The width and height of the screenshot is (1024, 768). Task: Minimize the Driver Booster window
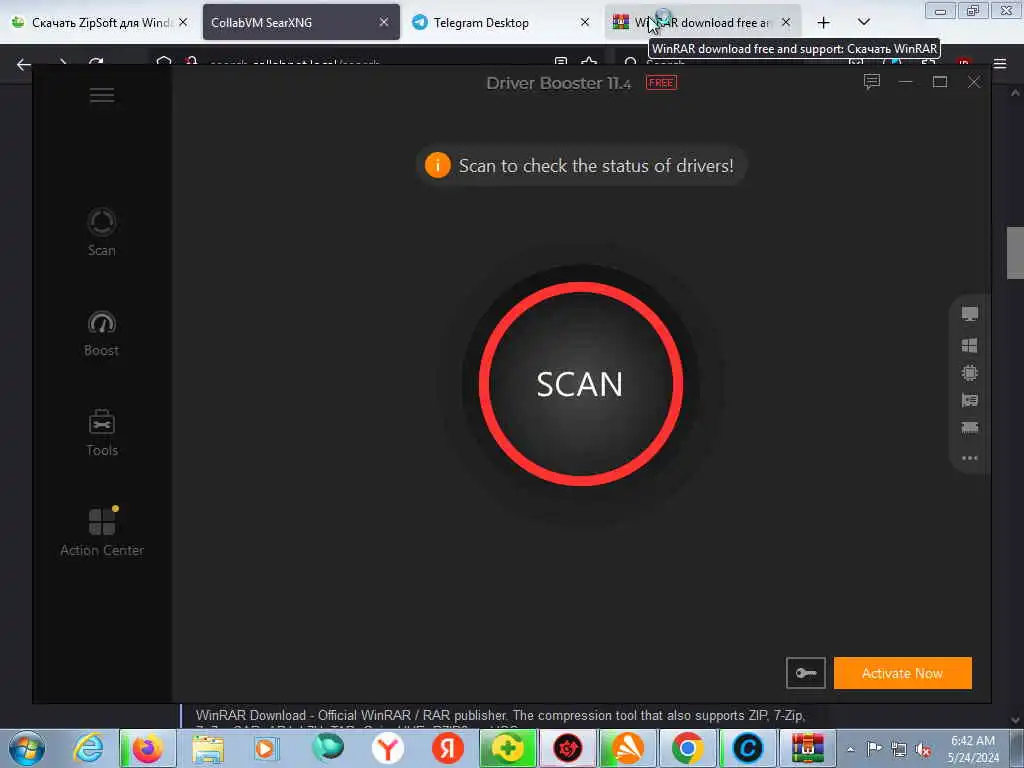click(x=905, y=82)
